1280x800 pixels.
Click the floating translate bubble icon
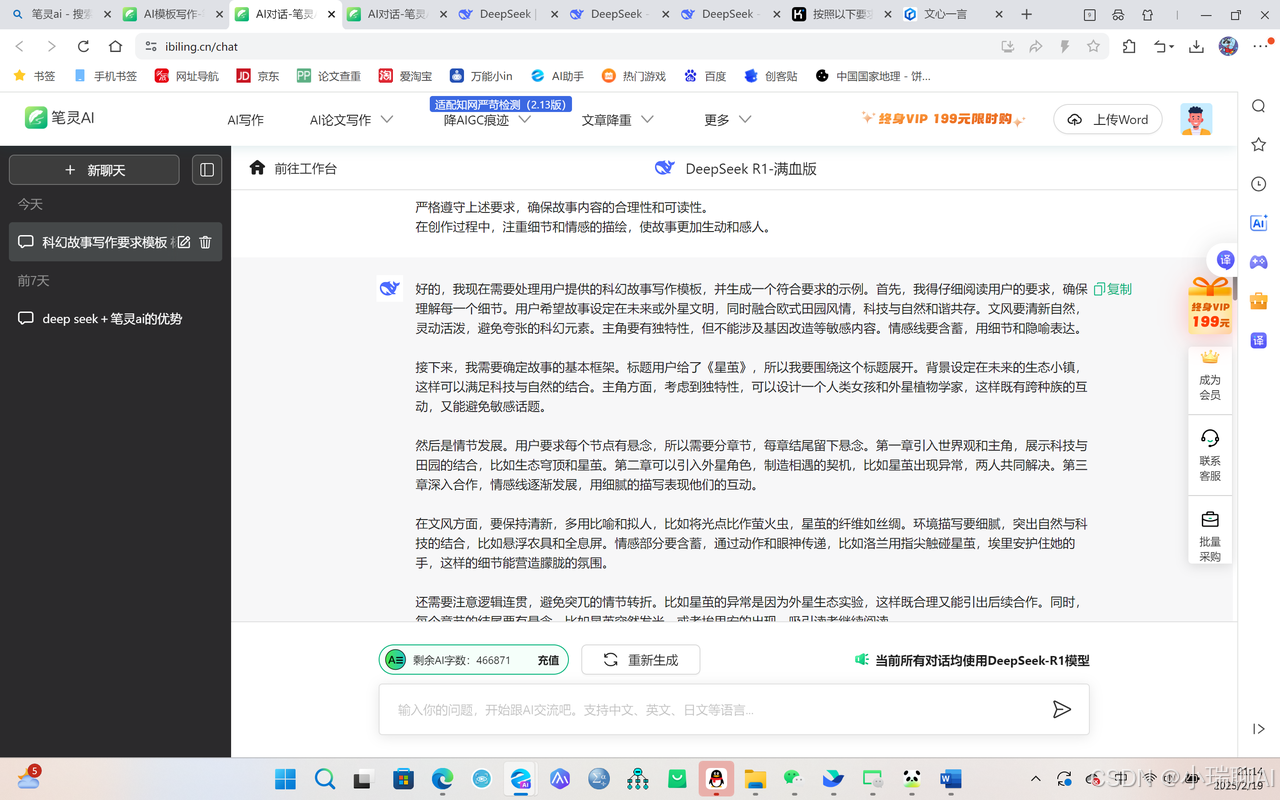coord(1226,260)
